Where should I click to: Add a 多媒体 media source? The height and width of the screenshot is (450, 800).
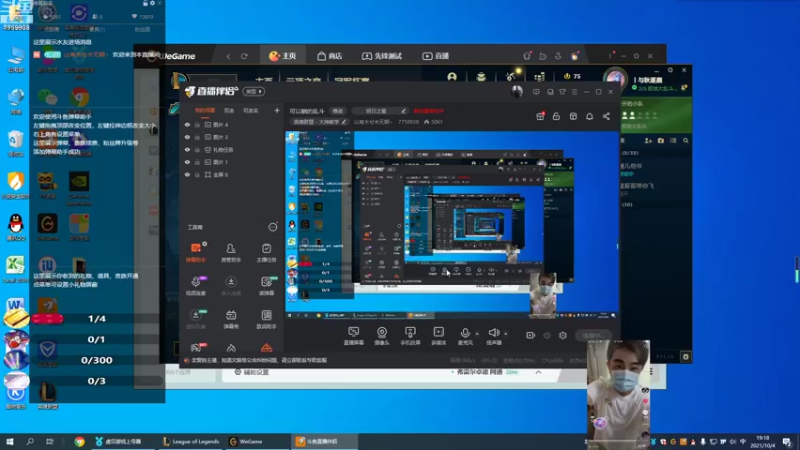(438, 336)
